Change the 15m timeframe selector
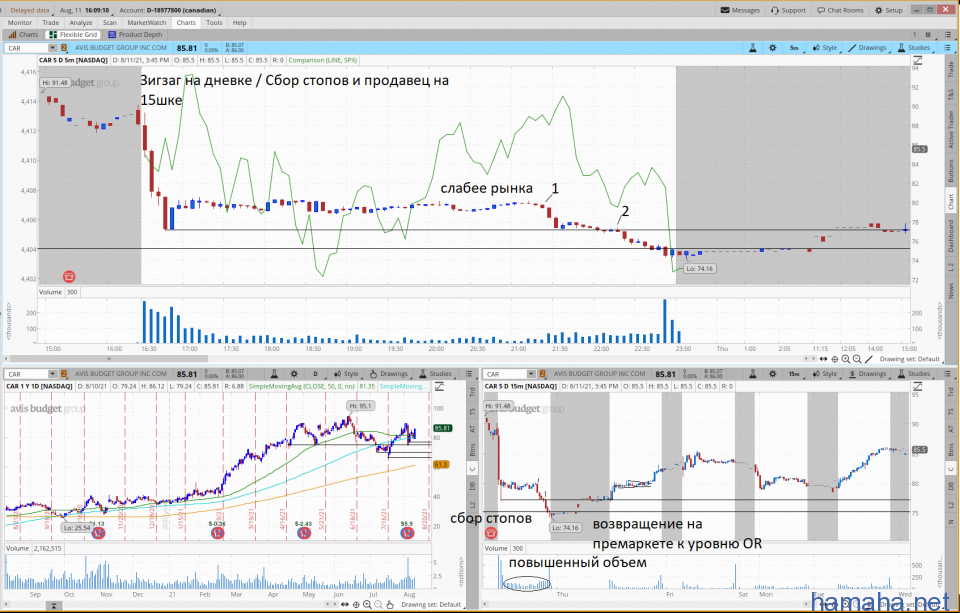960x613 pixels. coord(794,374)
